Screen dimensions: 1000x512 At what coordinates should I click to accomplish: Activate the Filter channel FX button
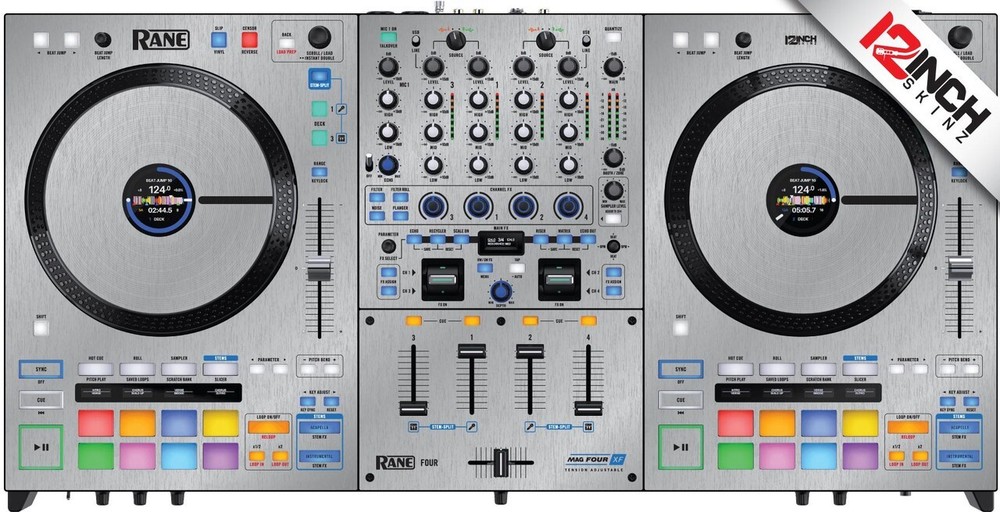pos(377,198)
